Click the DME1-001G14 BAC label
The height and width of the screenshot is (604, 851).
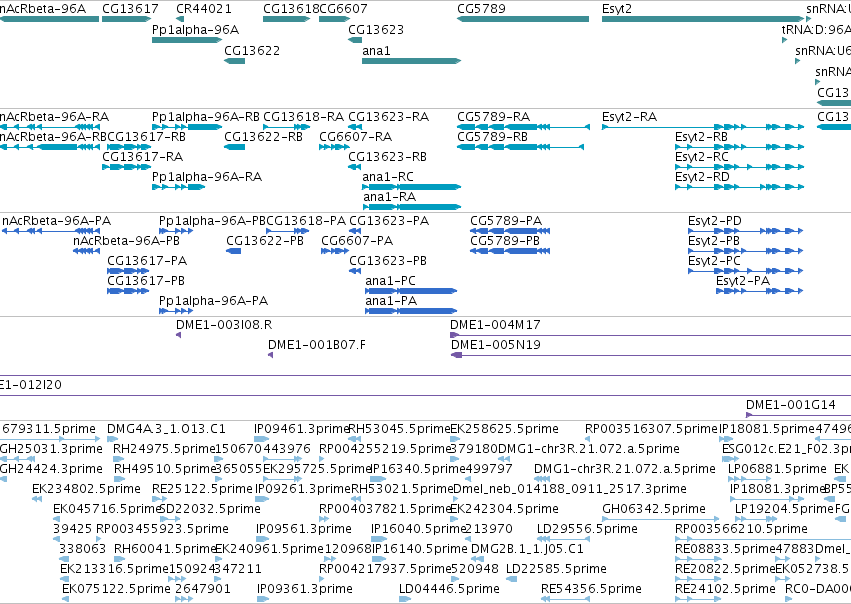pyautogui.click(x=791, y=405)
